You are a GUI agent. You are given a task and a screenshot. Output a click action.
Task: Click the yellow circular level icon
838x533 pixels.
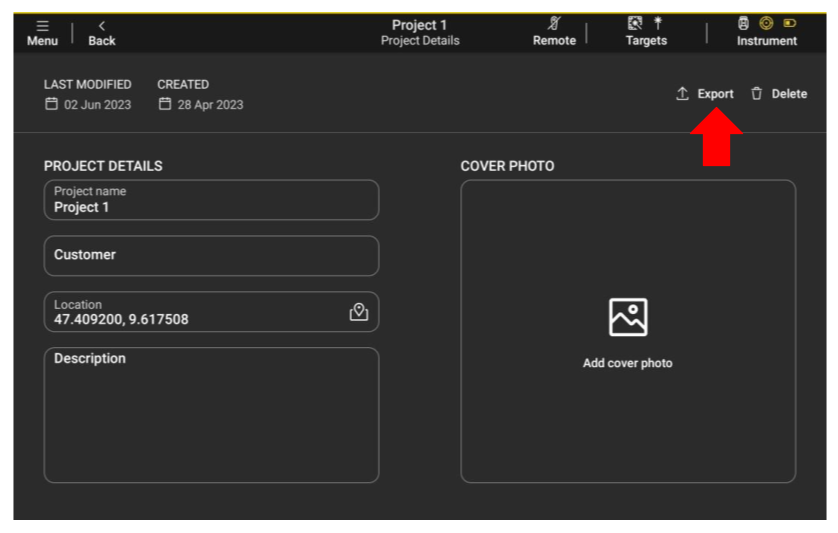tap(766, 24)
